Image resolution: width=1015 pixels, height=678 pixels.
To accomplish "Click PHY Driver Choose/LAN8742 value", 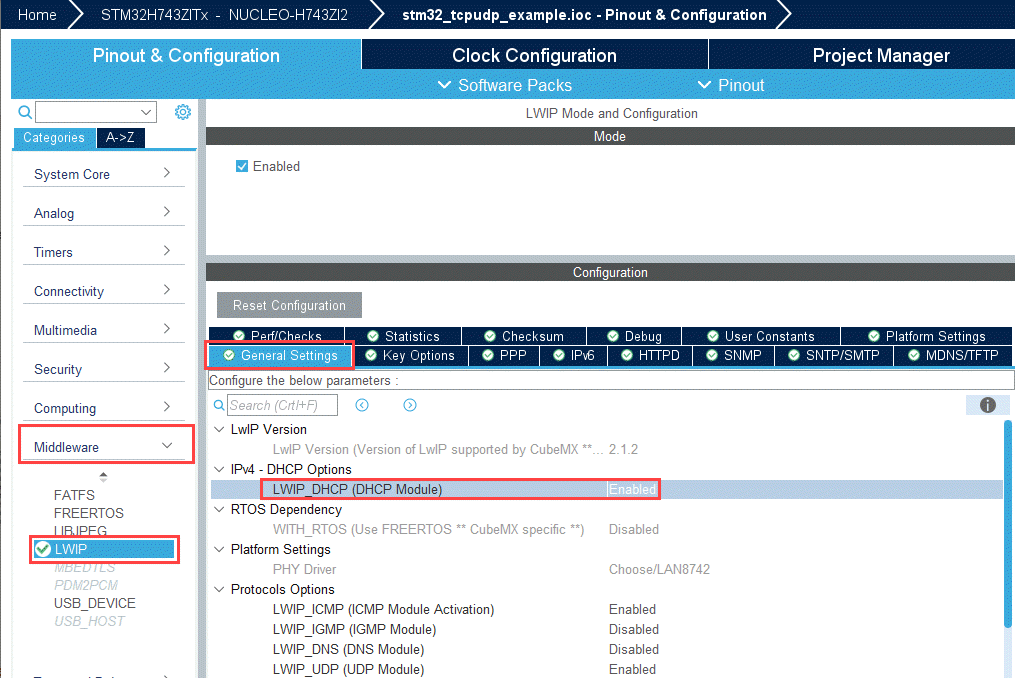I will (659, 569).
